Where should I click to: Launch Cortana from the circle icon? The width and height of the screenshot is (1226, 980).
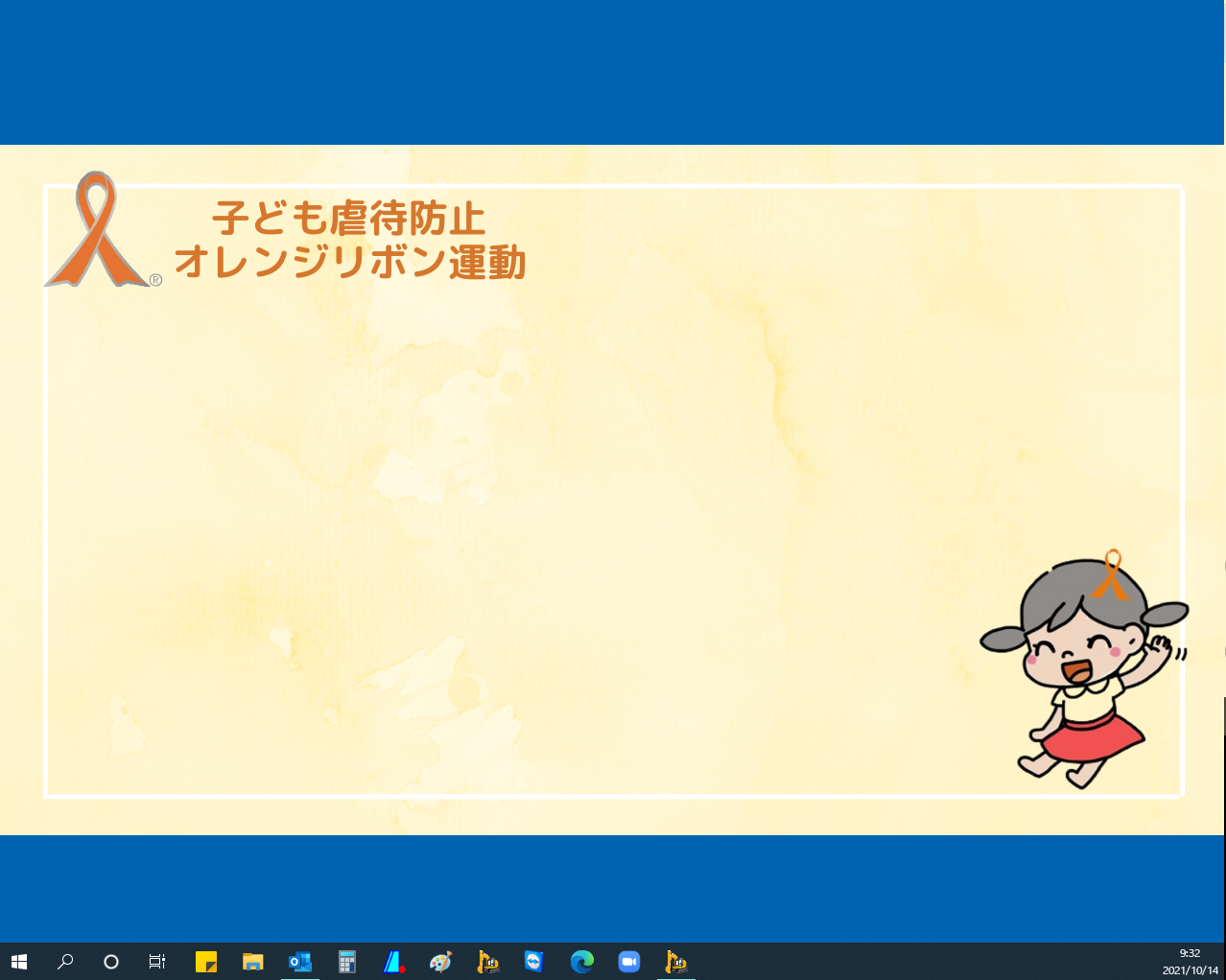tap(111, 962)
